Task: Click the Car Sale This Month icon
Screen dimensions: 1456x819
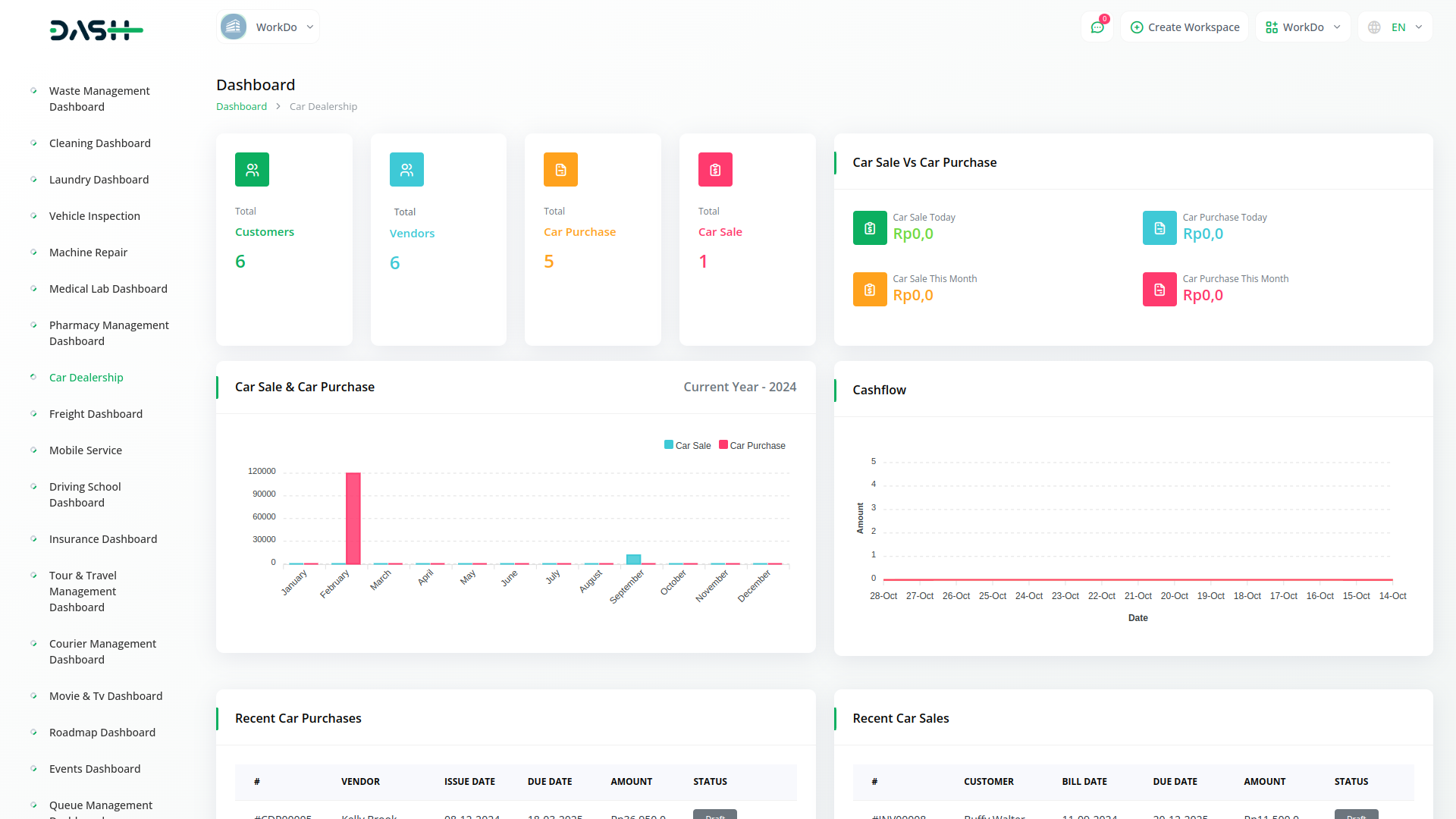Action: point(870,290)
